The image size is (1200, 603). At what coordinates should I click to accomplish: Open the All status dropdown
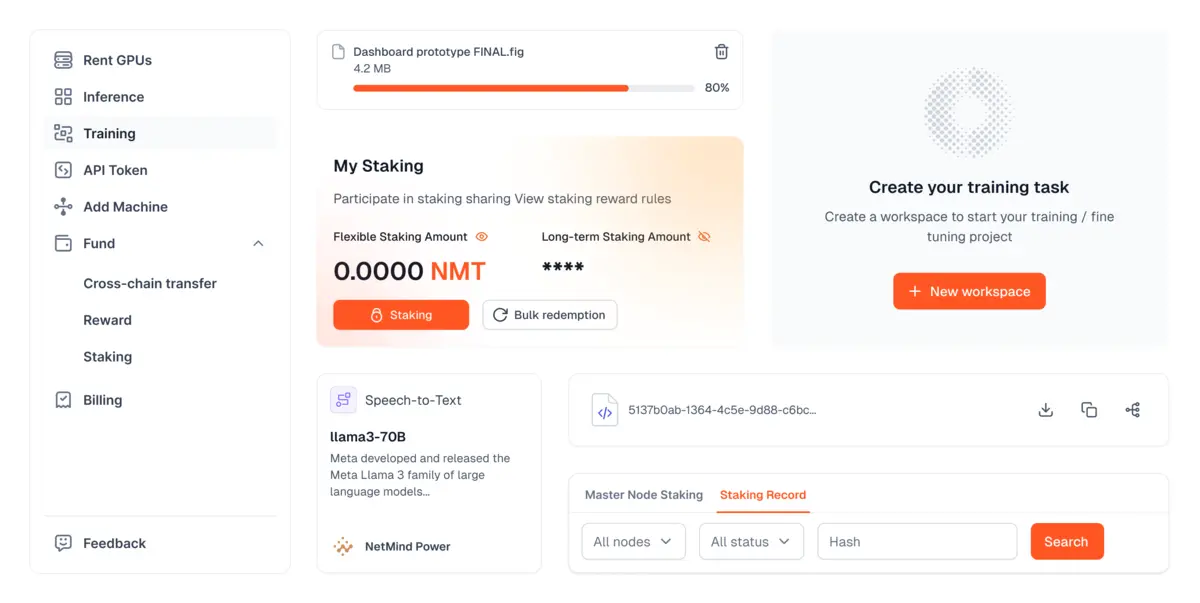750,542
